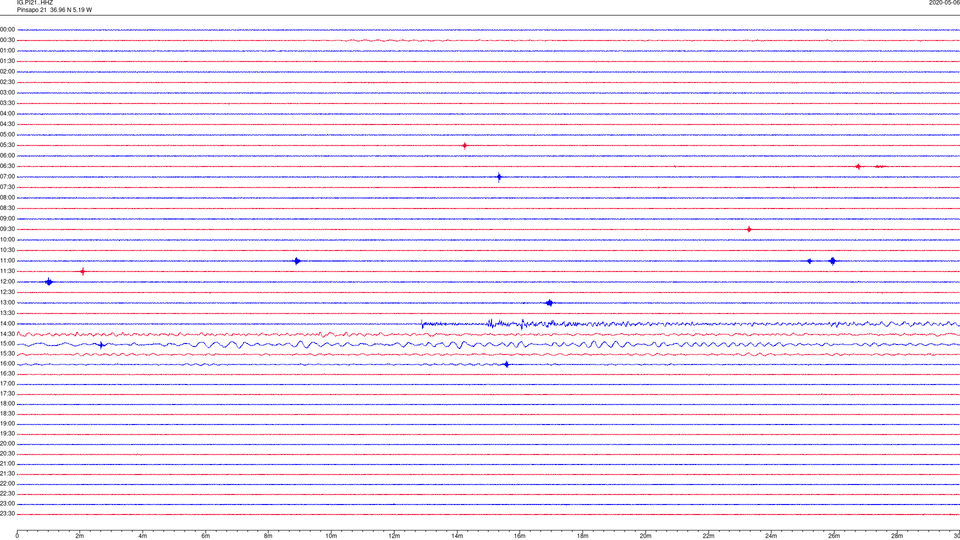This screenshot has width=960, height=540.
Task: Click the 4m axis tick label
Action: tap(143, 536)
